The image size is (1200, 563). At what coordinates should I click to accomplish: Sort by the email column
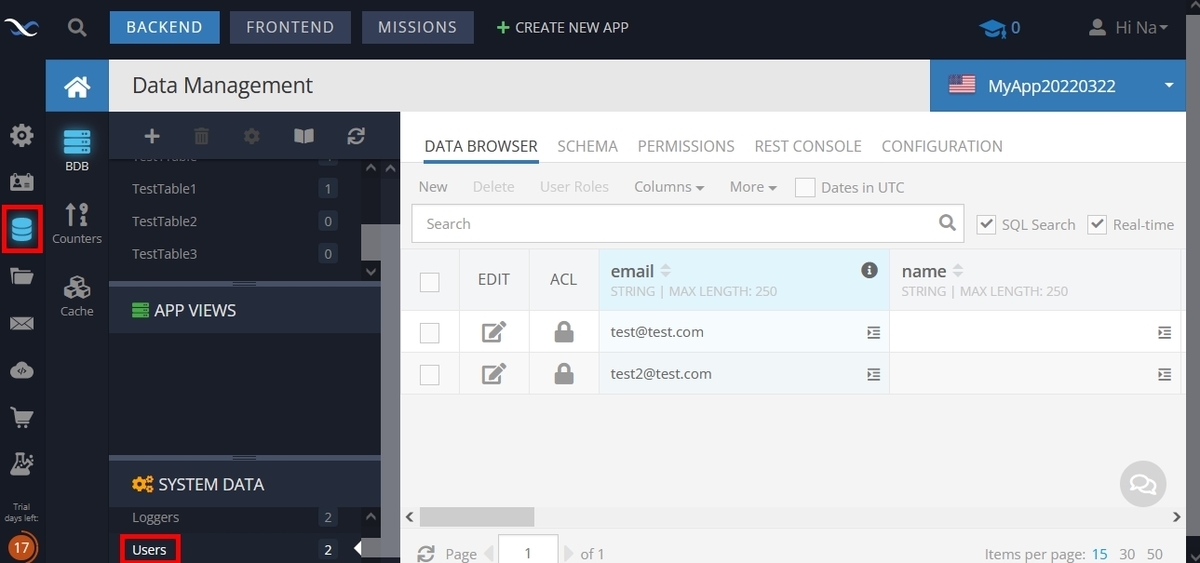click(666, 271)
